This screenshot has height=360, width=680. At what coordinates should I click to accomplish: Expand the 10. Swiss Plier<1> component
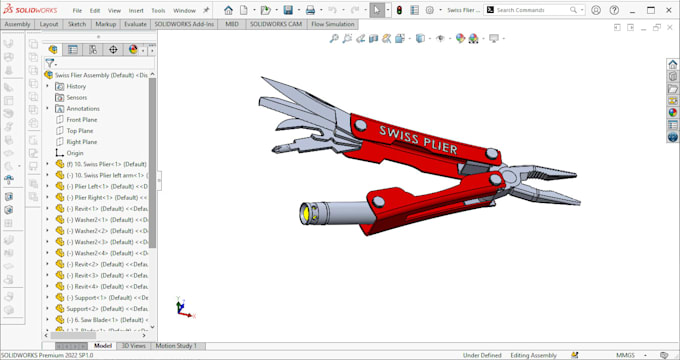pos(48,164)
